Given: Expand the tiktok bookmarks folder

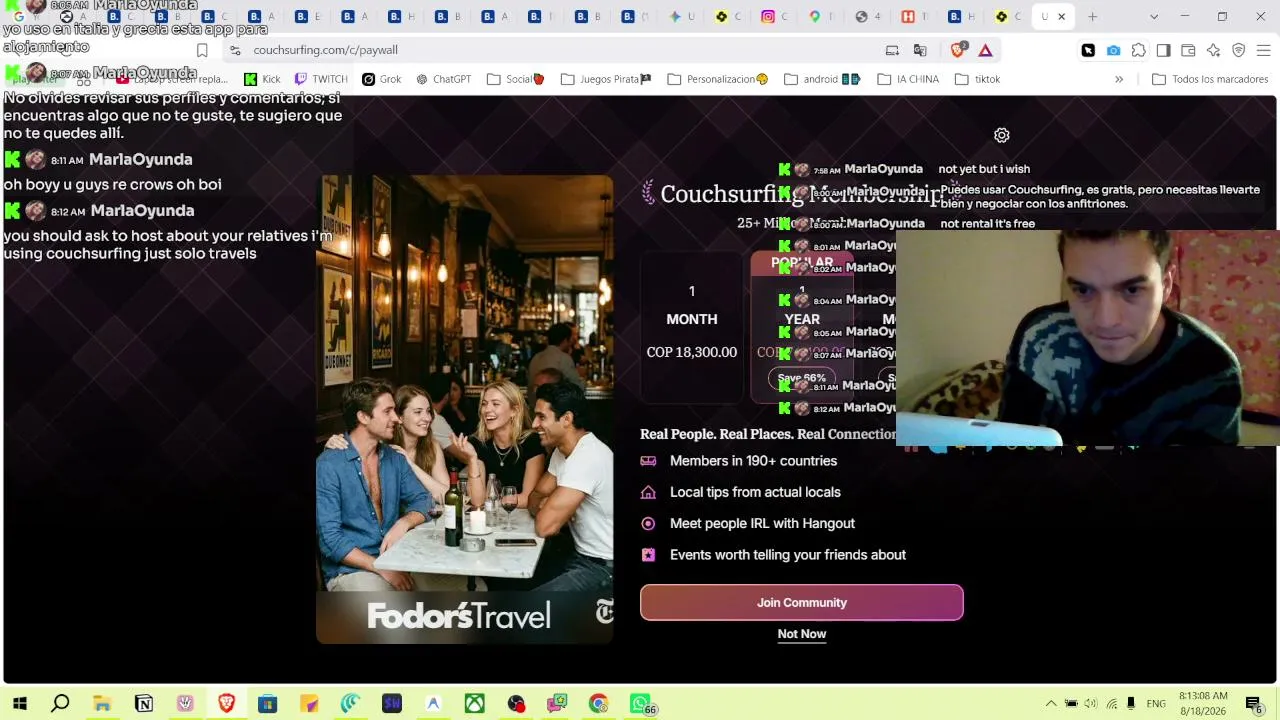Looking at the screenshot, I should (977, 79).
